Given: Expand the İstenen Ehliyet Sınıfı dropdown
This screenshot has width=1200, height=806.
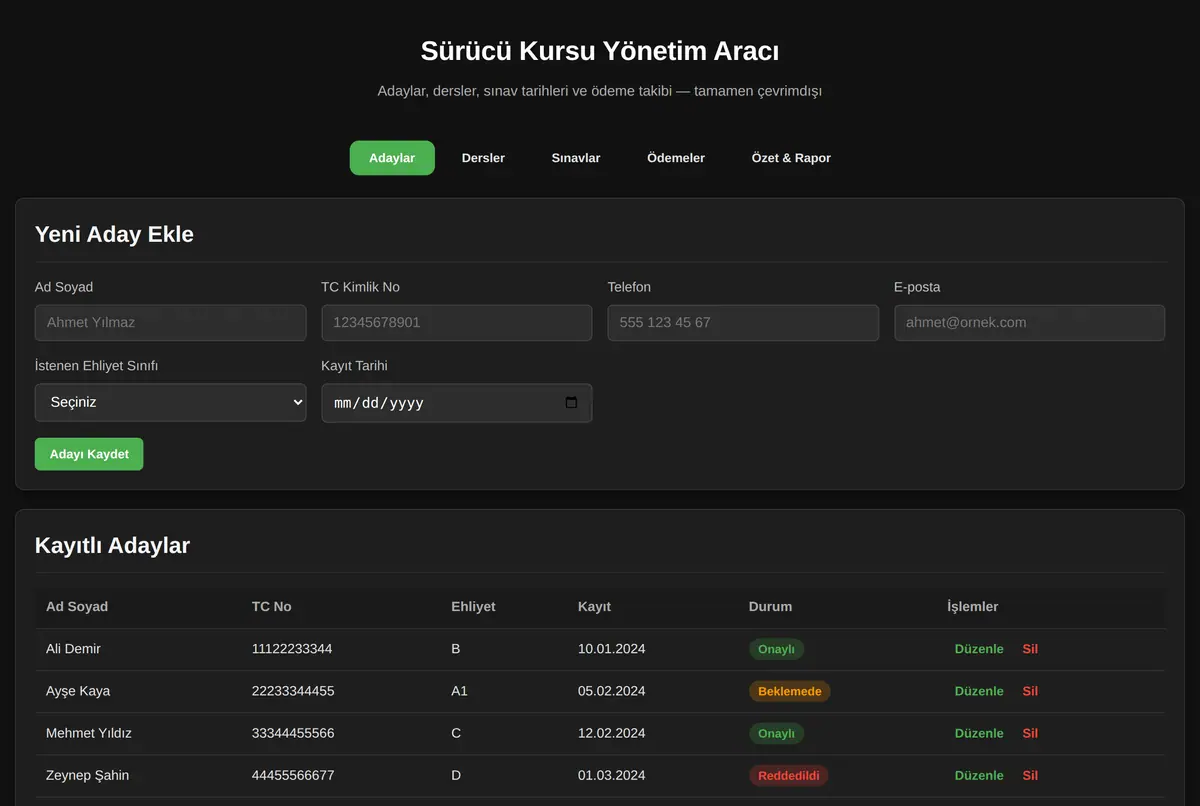Looking at the screenshot, I should 171,402.
